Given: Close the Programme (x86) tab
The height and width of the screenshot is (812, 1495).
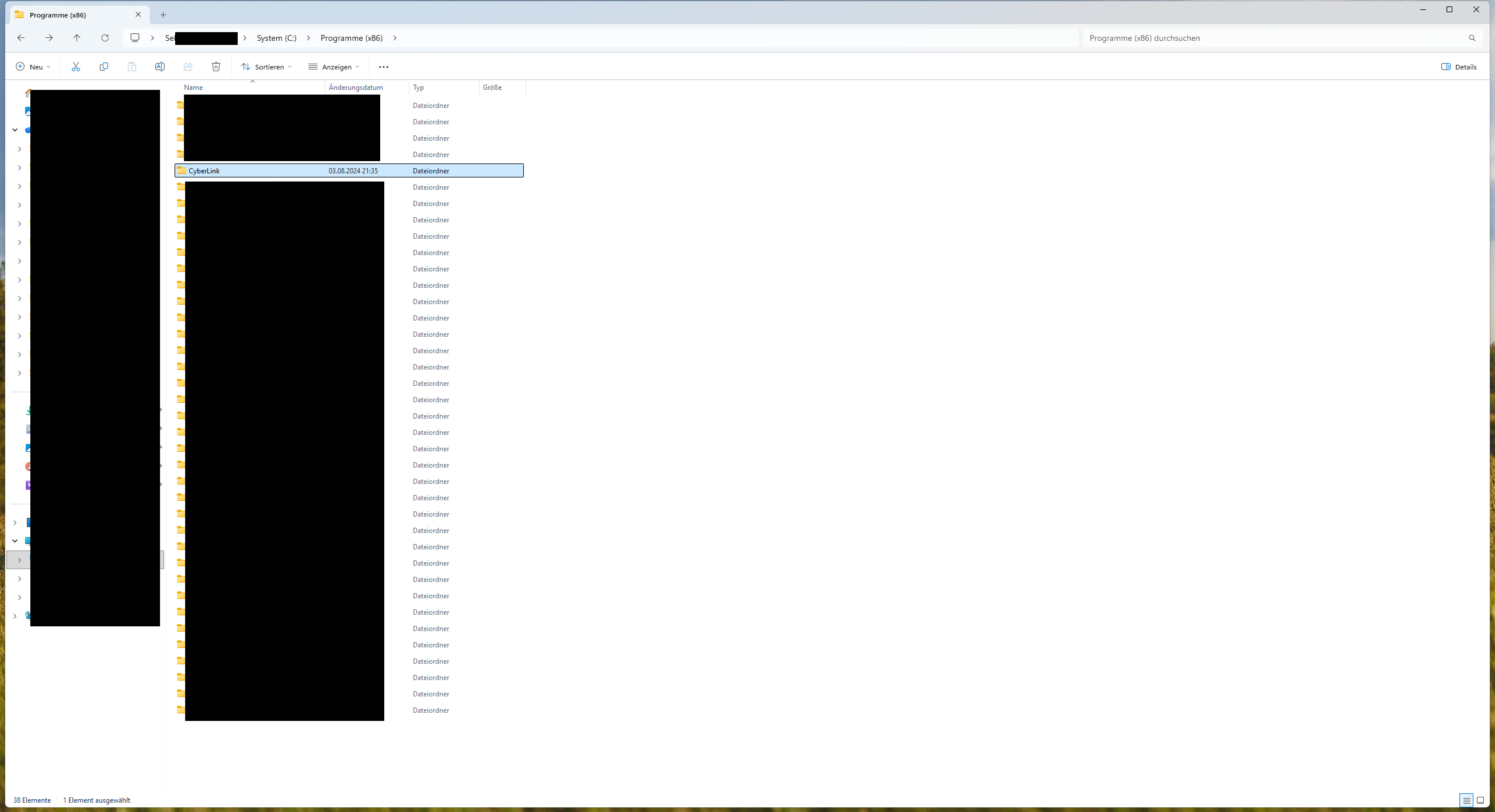Looking at the screenshot, I should 138,15.
